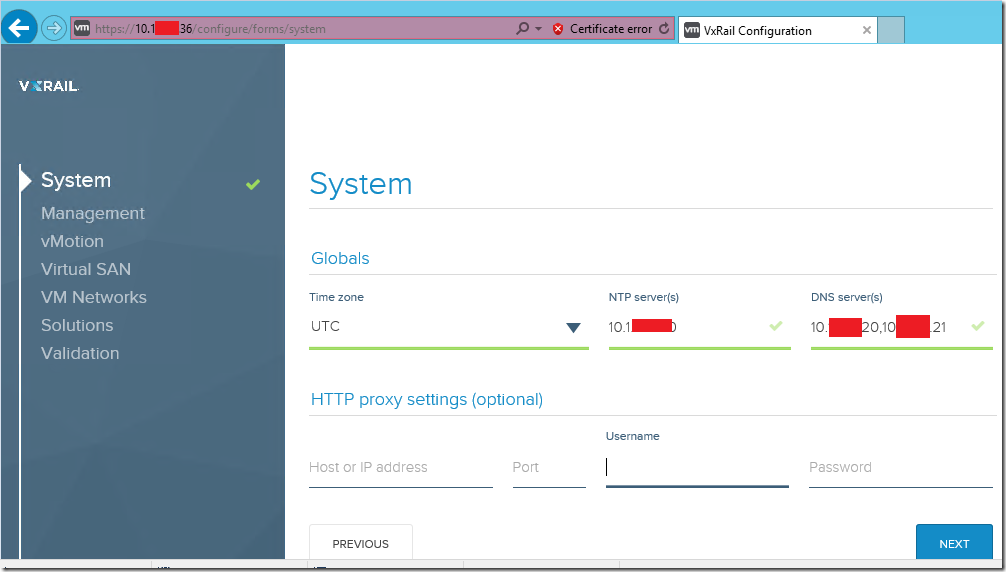Viewport: 1006px width, 572px height.
Task: Click the address bar URL text
Action: pyautogui.click(x=210, y=29)
